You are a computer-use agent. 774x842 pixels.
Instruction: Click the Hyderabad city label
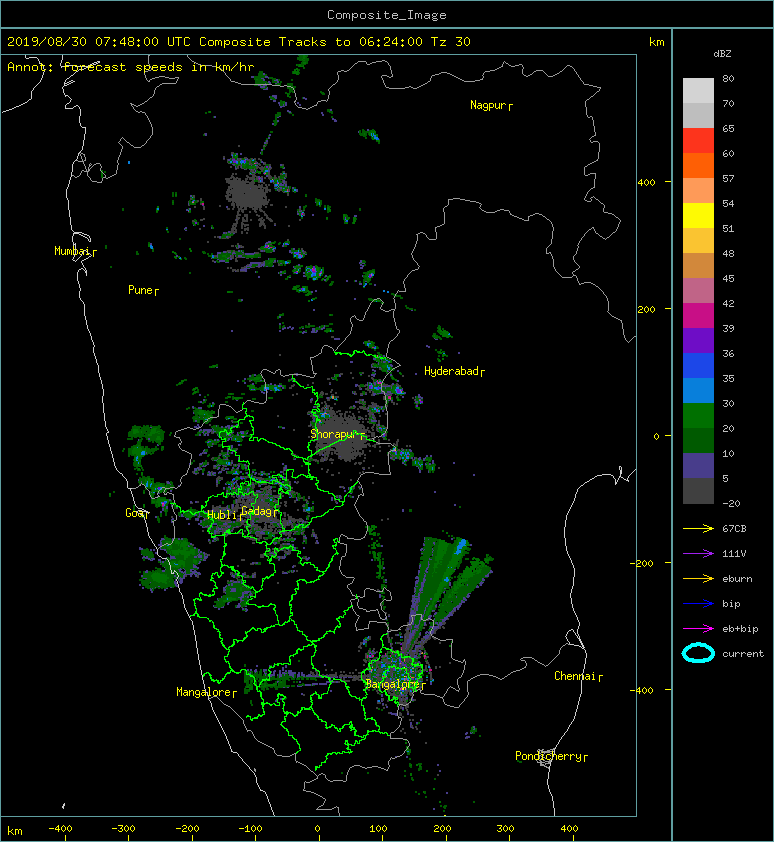click(451, 371)
